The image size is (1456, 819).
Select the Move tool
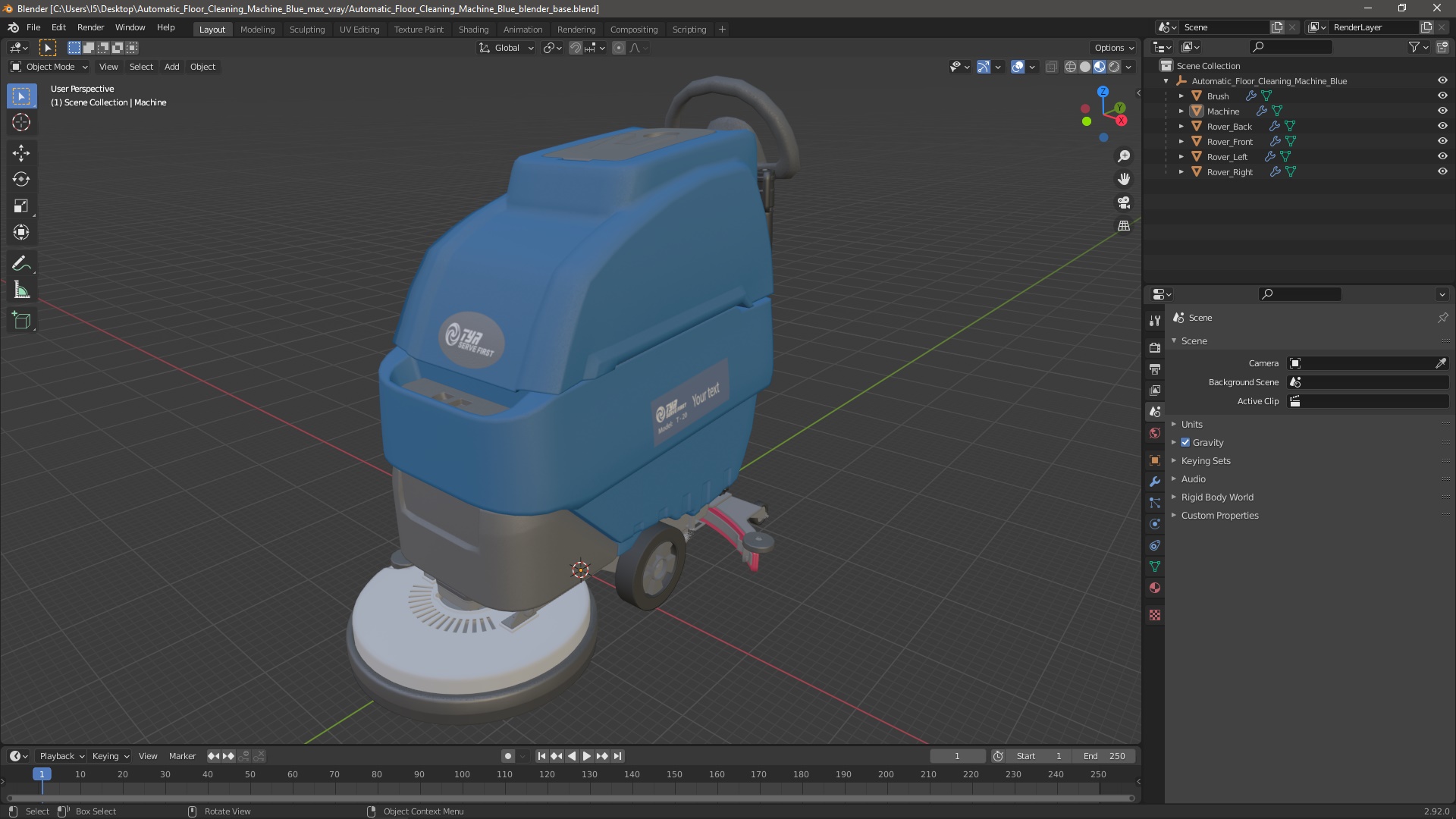(21, 153)
